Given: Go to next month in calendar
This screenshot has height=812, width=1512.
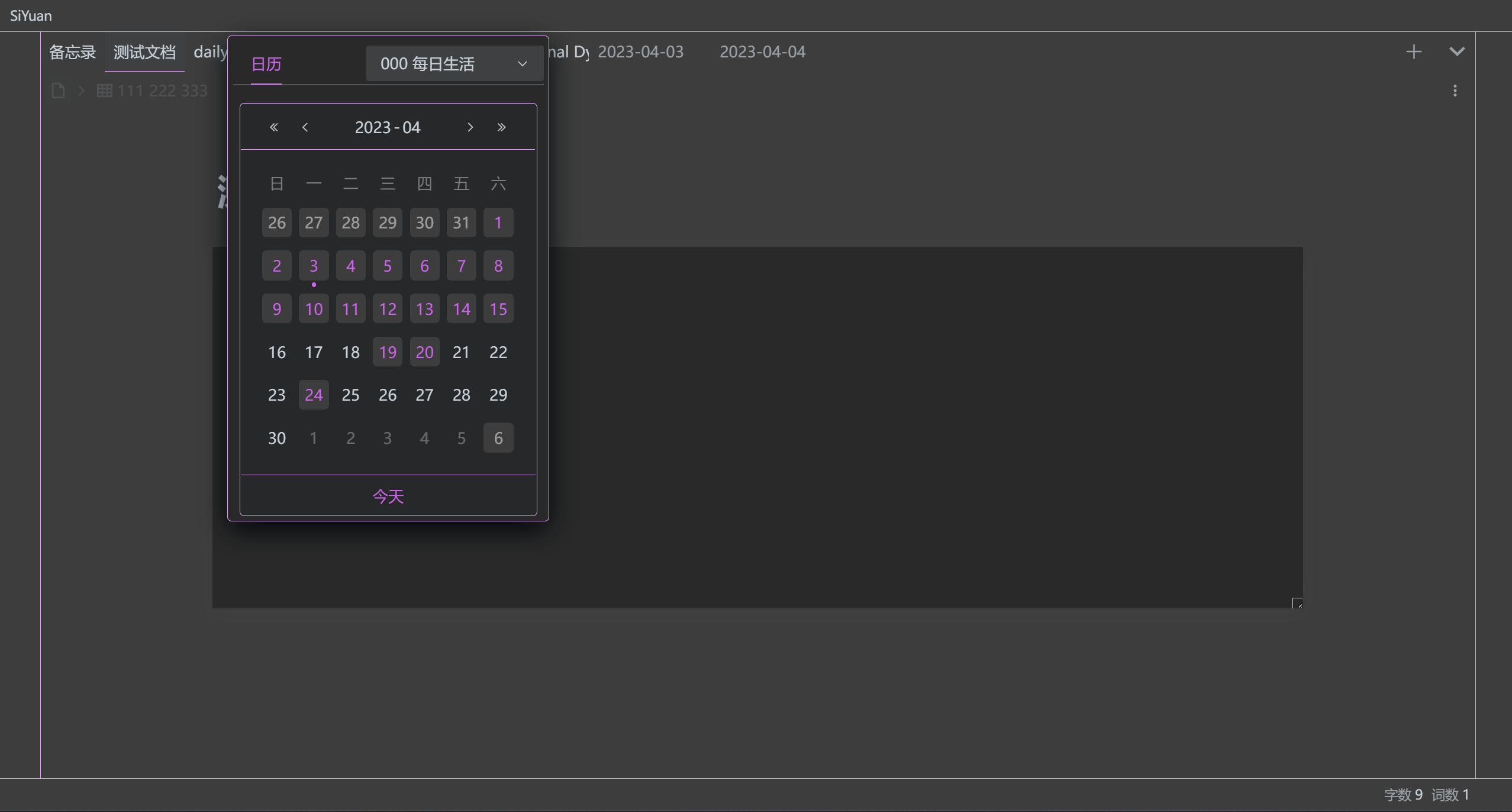Looking at the screenshot, I should click(x=470, y=127).
